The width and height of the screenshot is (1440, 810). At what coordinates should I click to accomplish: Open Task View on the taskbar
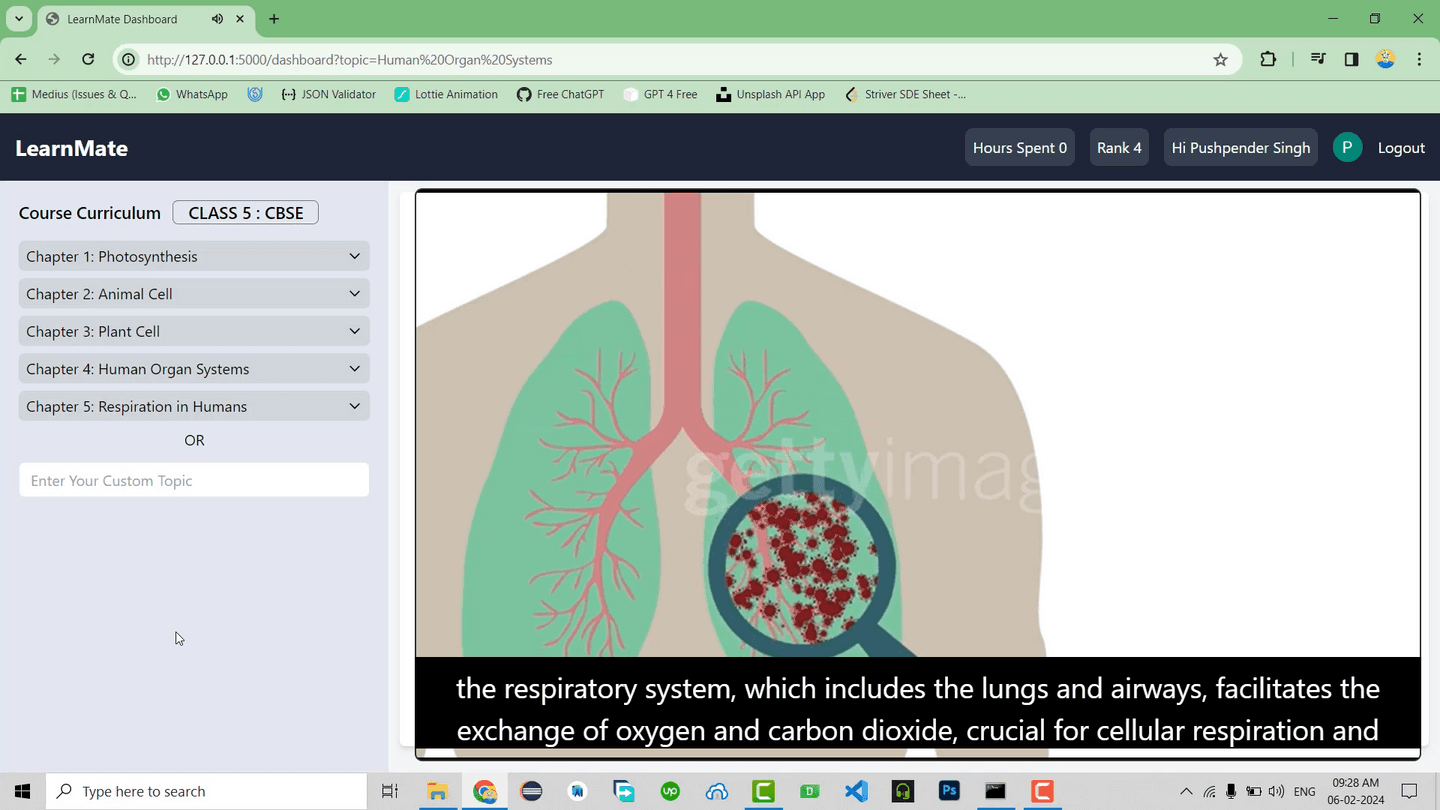coord(390,791)
